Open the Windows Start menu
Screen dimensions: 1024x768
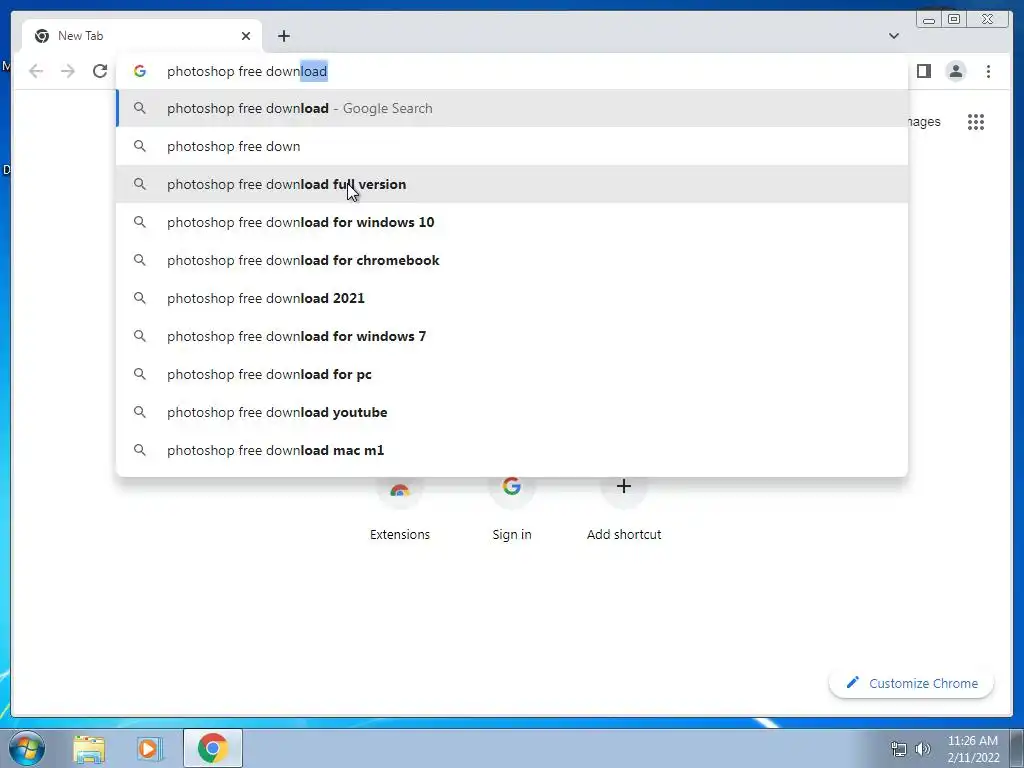tap(26, 748)
